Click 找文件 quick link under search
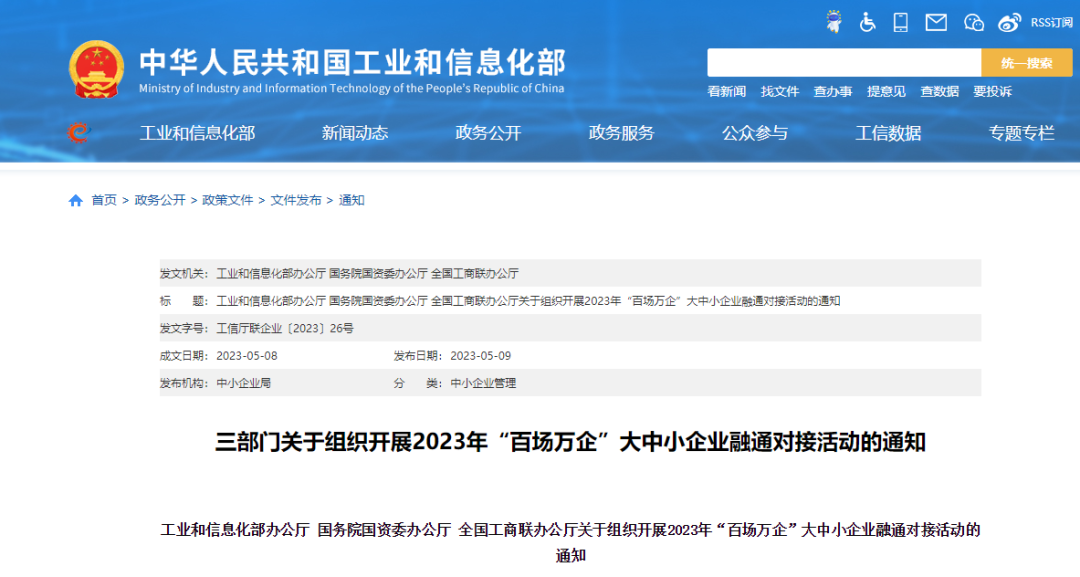 (x=780, y=91)
